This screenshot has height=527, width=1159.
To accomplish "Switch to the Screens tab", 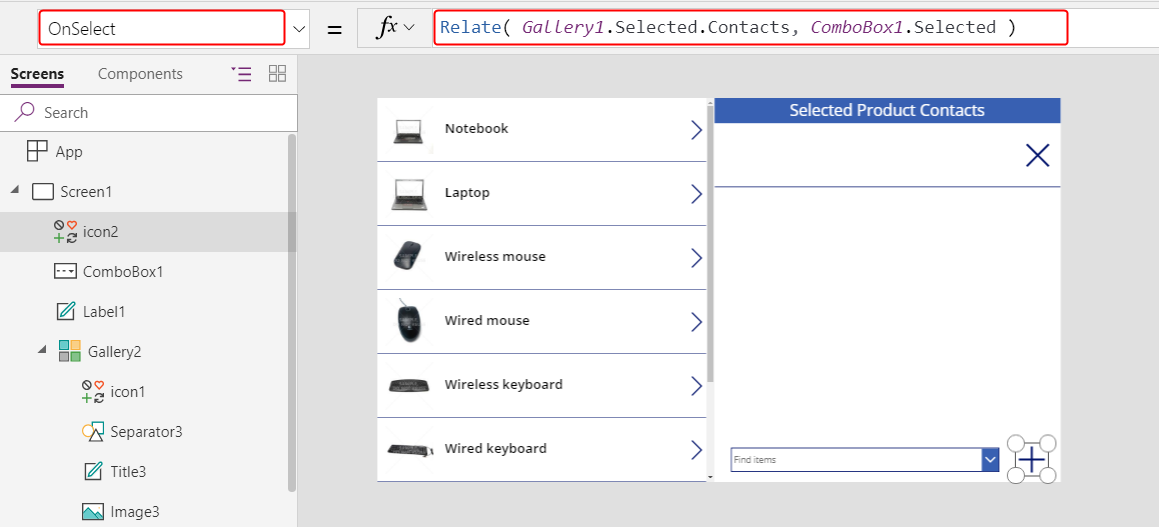I will coord(37,74).
